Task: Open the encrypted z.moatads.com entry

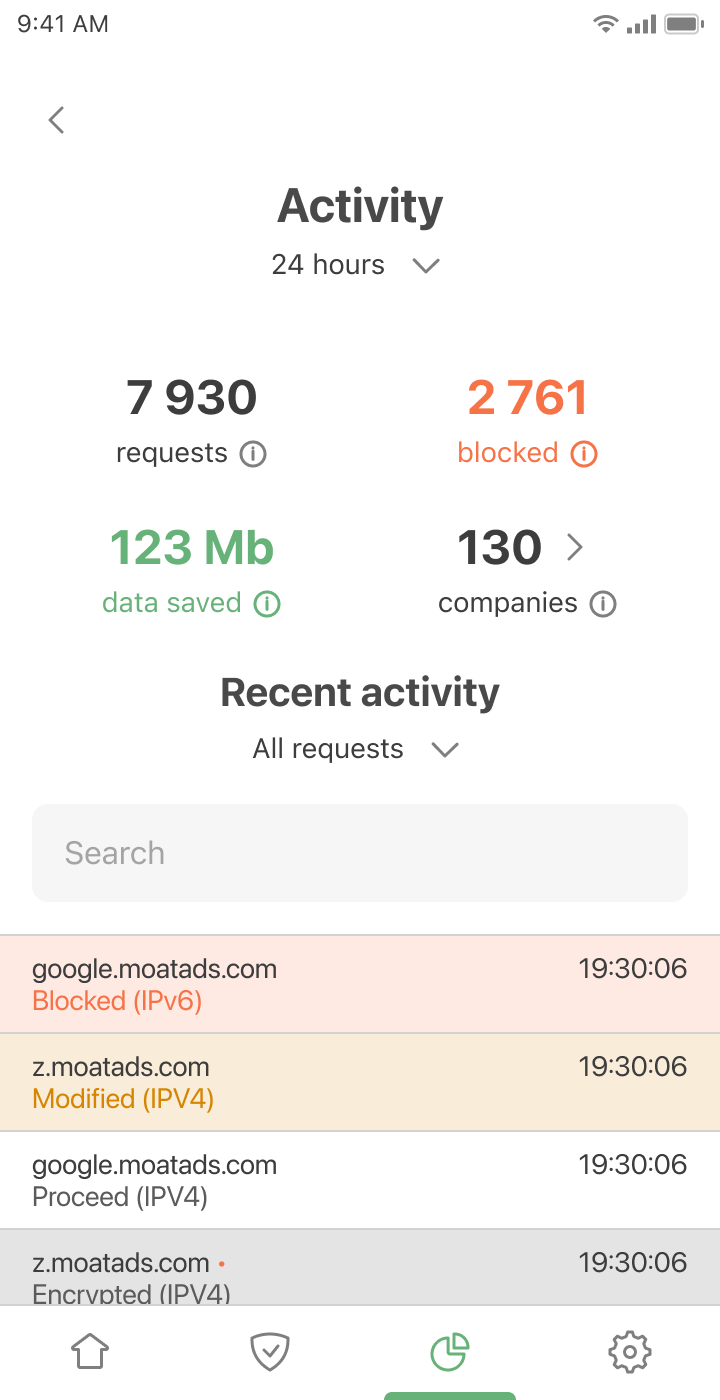Action: pyautogui.click(x=360, y=1272)
